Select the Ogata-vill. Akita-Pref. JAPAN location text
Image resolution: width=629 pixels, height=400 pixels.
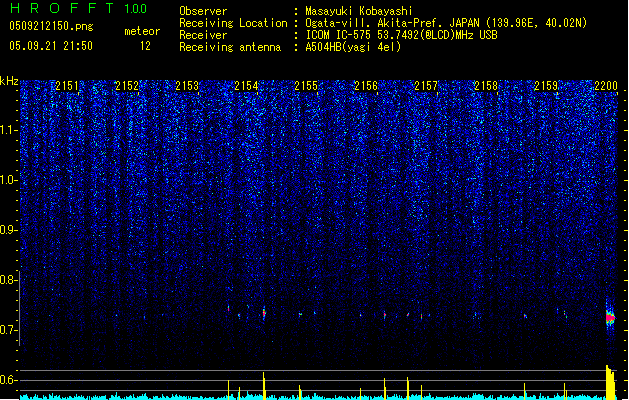click(x=446, y=23)
